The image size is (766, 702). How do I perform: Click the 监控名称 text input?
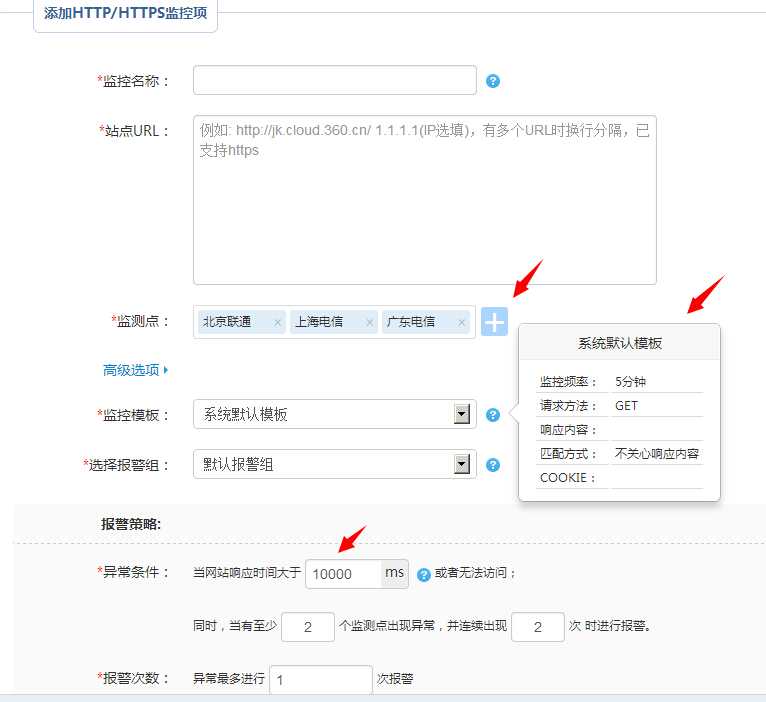[x=334, y=80]
